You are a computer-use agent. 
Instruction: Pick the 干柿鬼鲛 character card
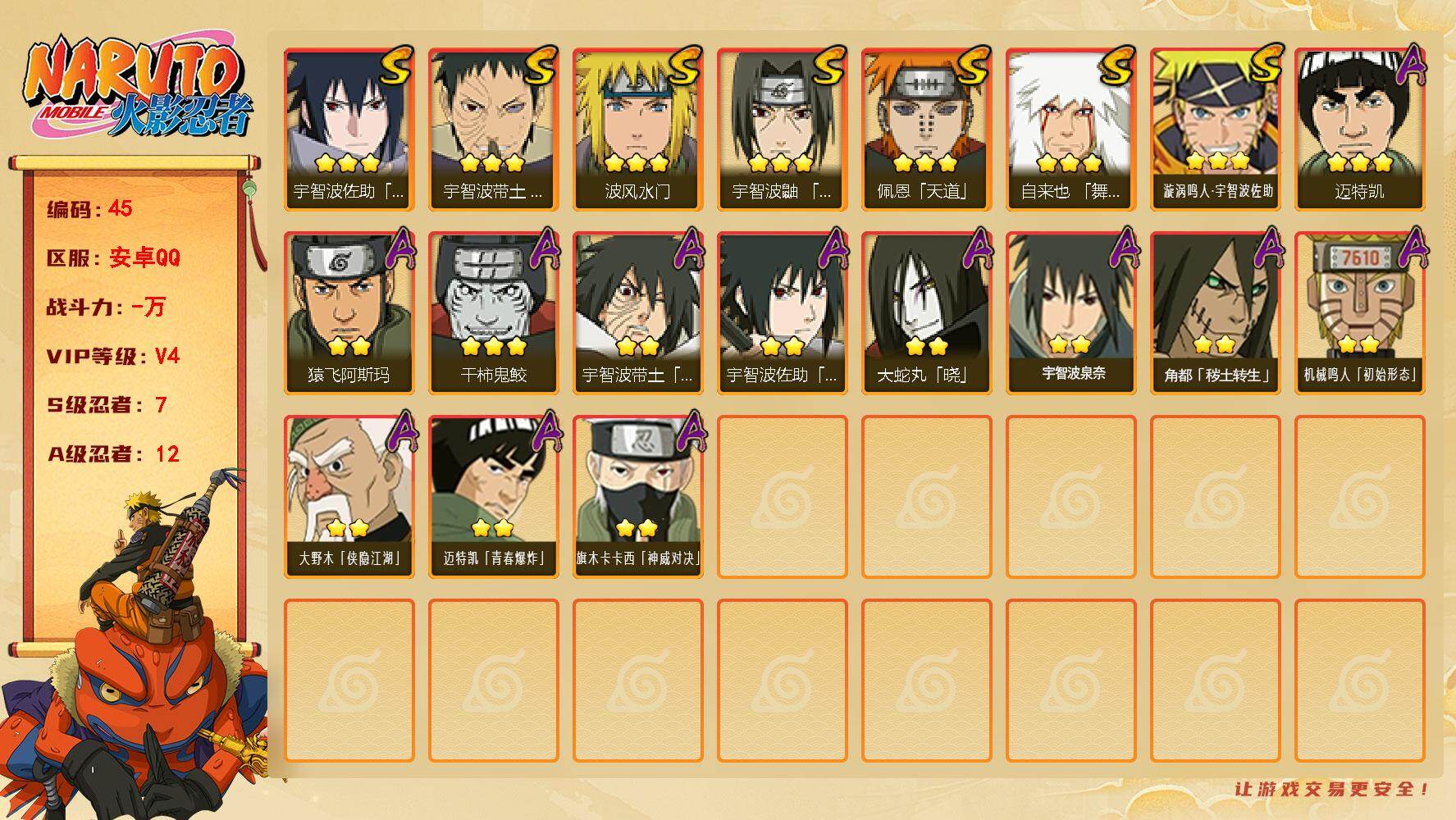pos(493,313)
